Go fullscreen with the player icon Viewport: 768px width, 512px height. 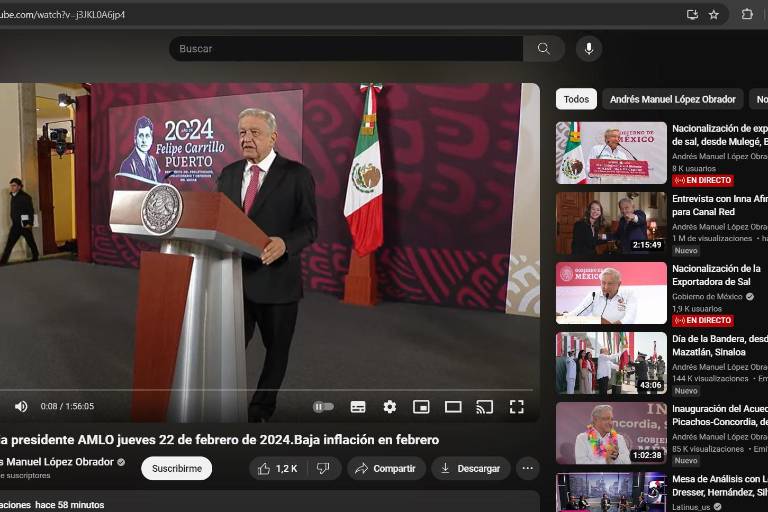pos(517,407)
